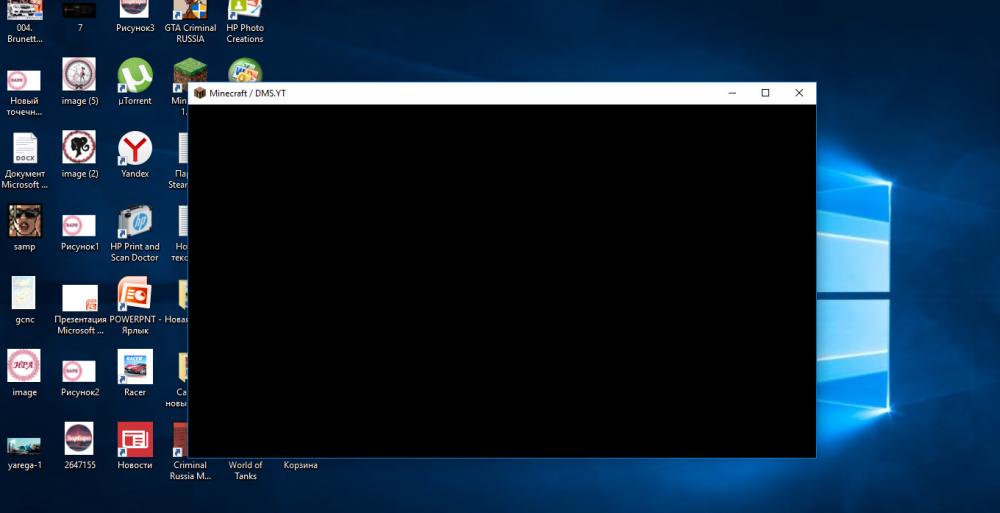Open the Новости desktop icon
This screenshot has height=513, width=1000.
(134, 440)
